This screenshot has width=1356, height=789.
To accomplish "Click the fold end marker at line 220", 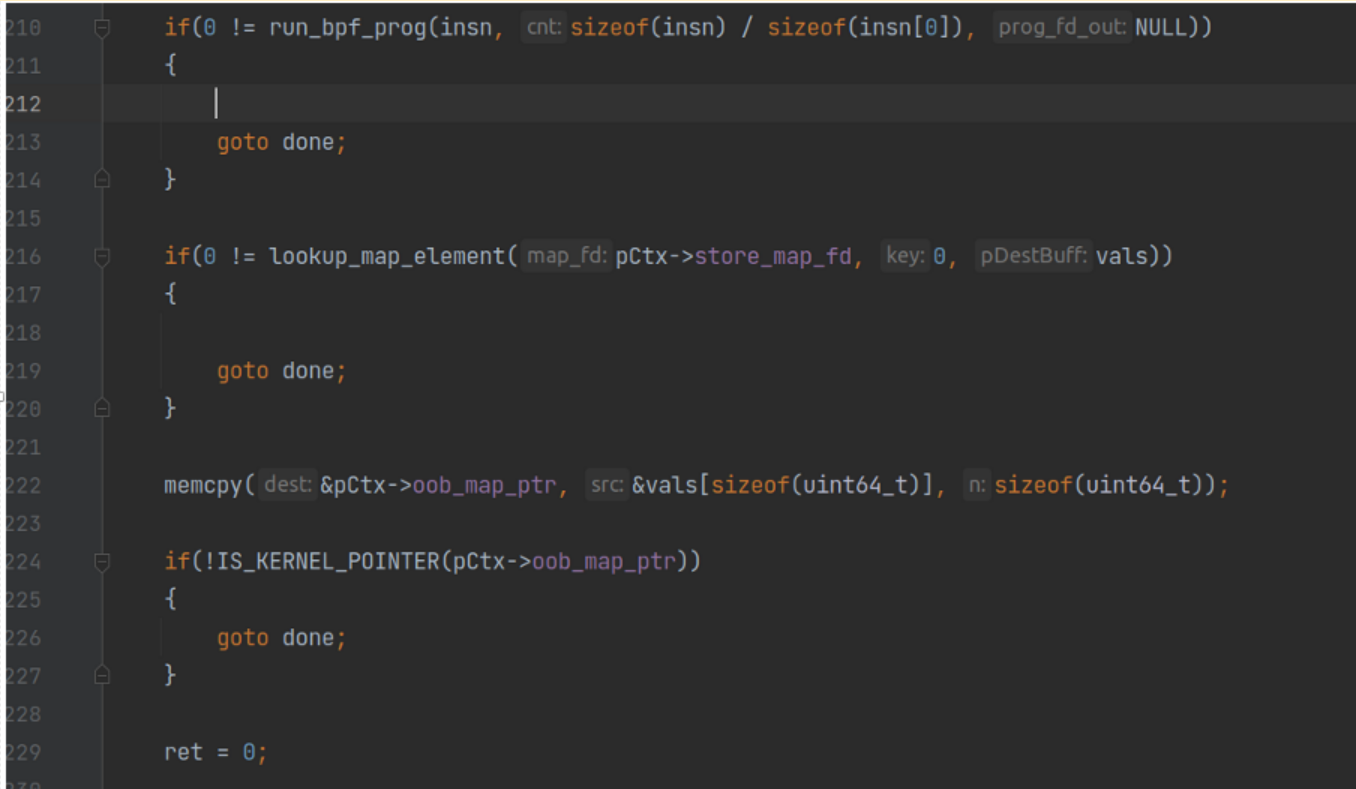I will point(102,408).
